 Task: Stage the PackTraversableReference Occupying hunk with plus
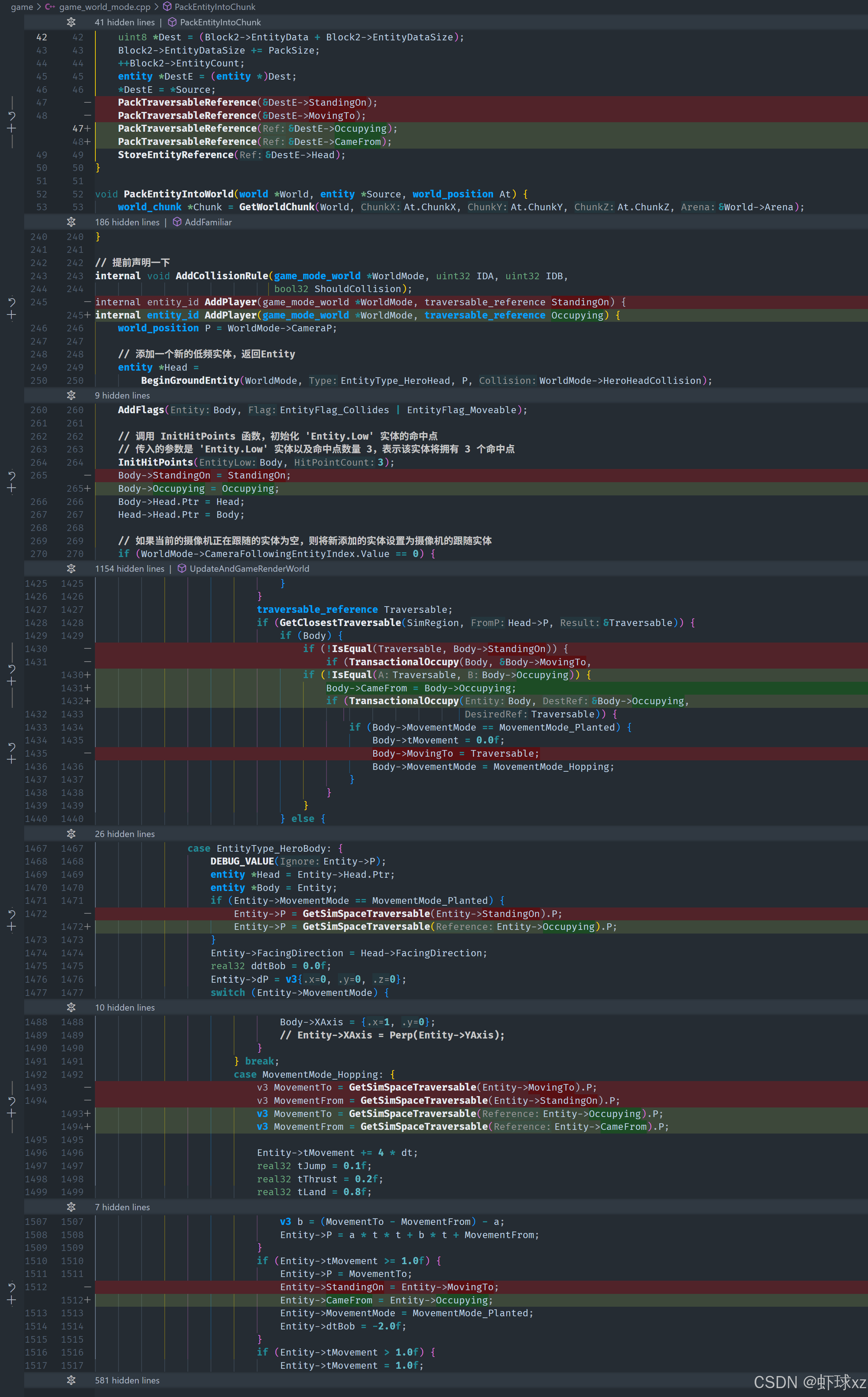(11, 129)
